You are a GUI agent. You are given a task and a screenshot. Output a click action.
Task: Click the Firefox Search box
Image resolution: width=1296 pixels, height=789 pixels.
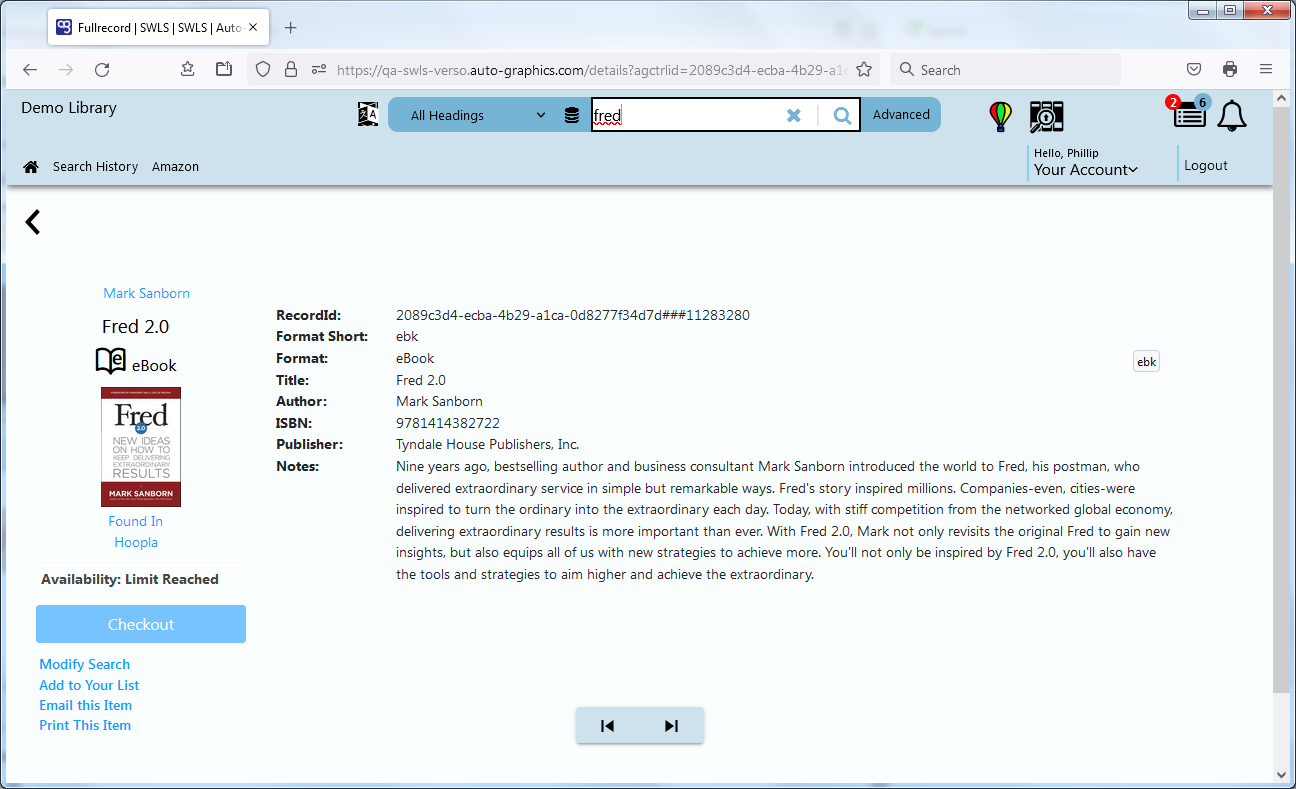(x=1005, y=70)
